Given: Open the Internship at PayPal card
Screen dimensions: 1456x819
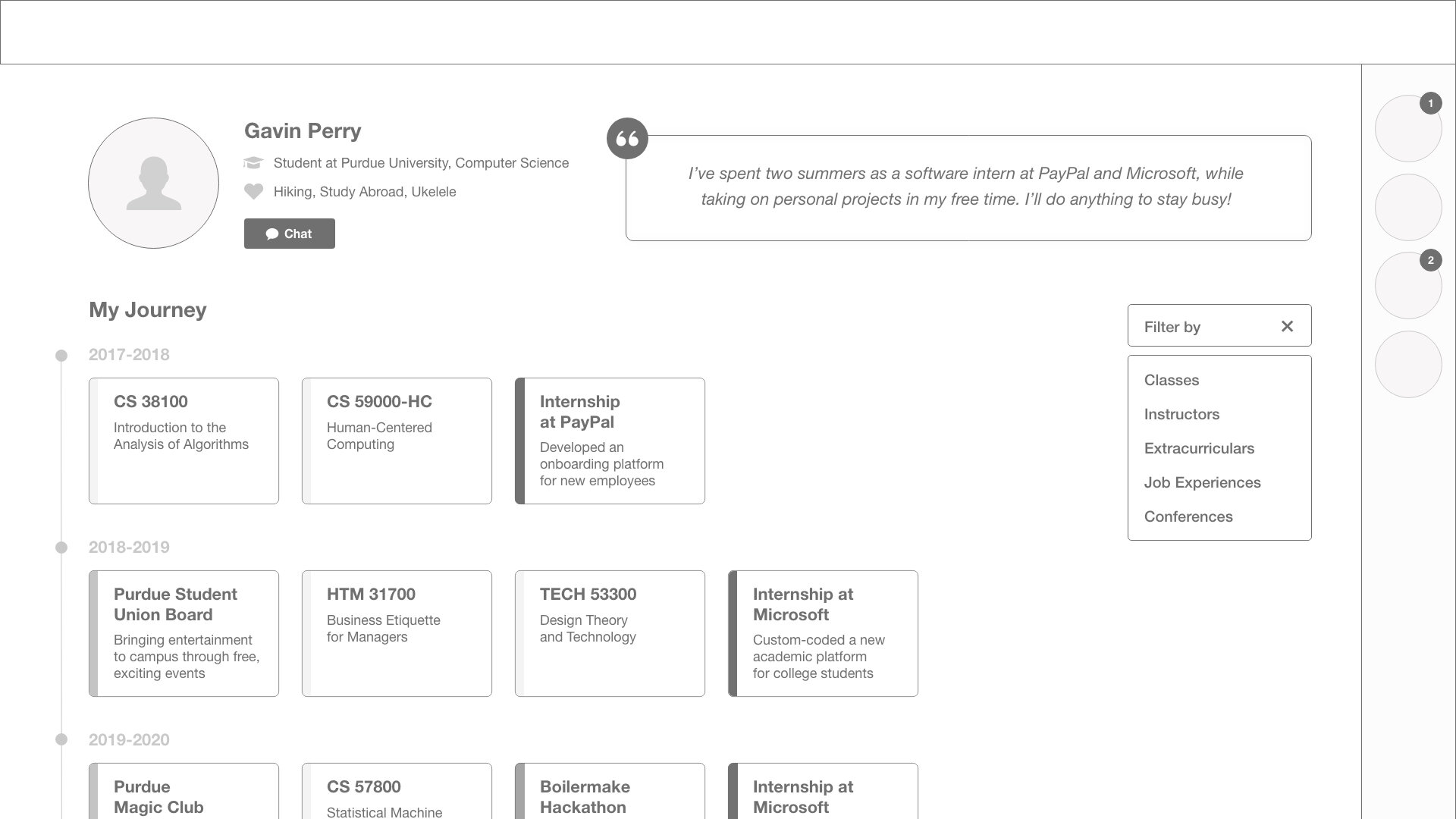Looking at the screenshot, I should point(610,441).
